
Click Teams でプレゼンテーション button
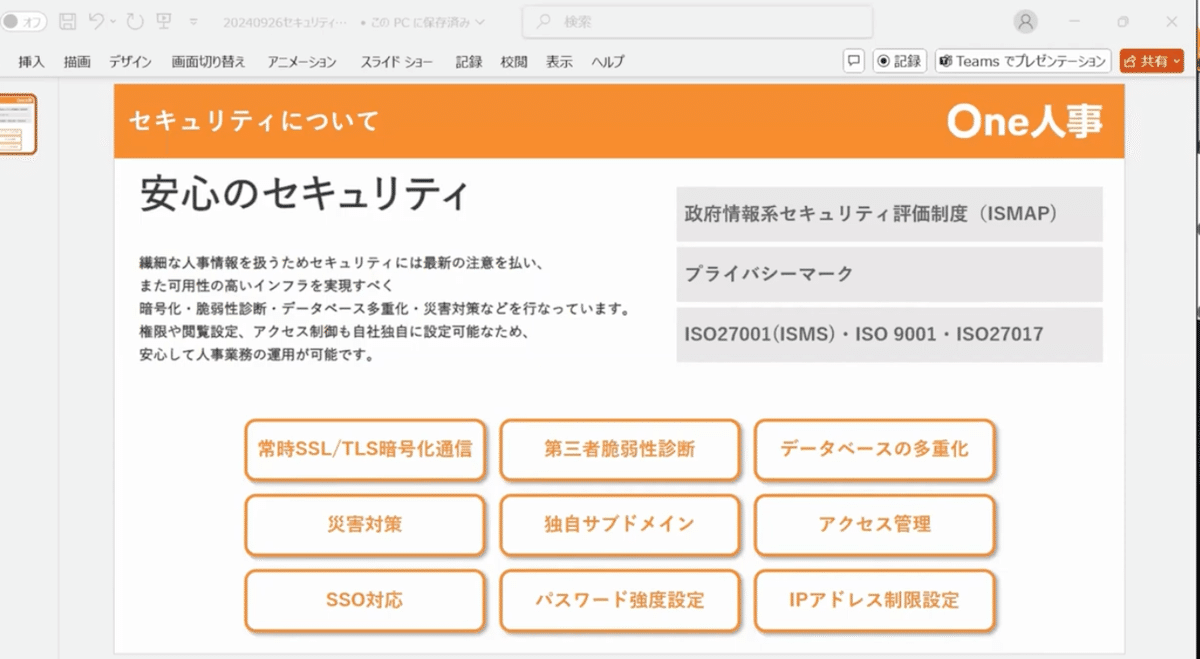(x=1023, y=61)
